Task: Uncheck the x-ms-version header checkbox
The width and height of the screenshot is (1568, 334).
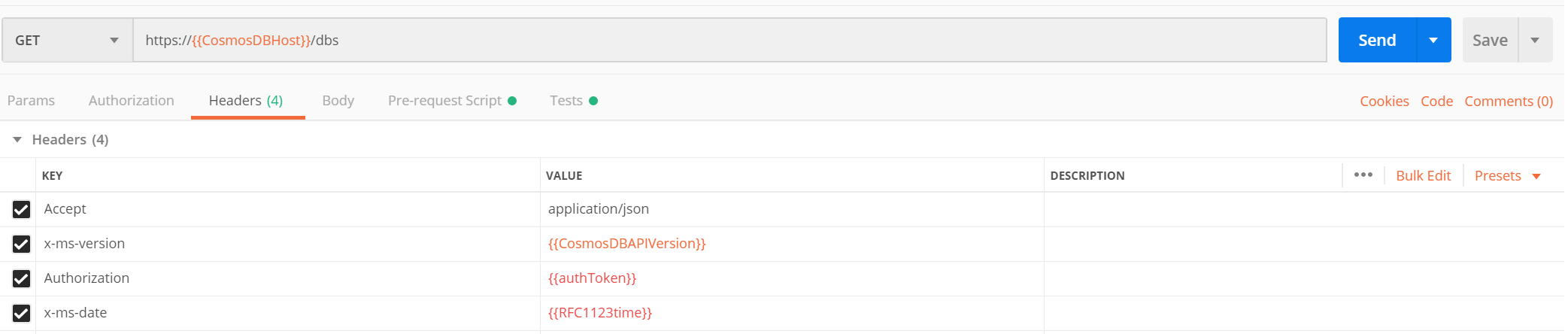Action: pos(21,244)
